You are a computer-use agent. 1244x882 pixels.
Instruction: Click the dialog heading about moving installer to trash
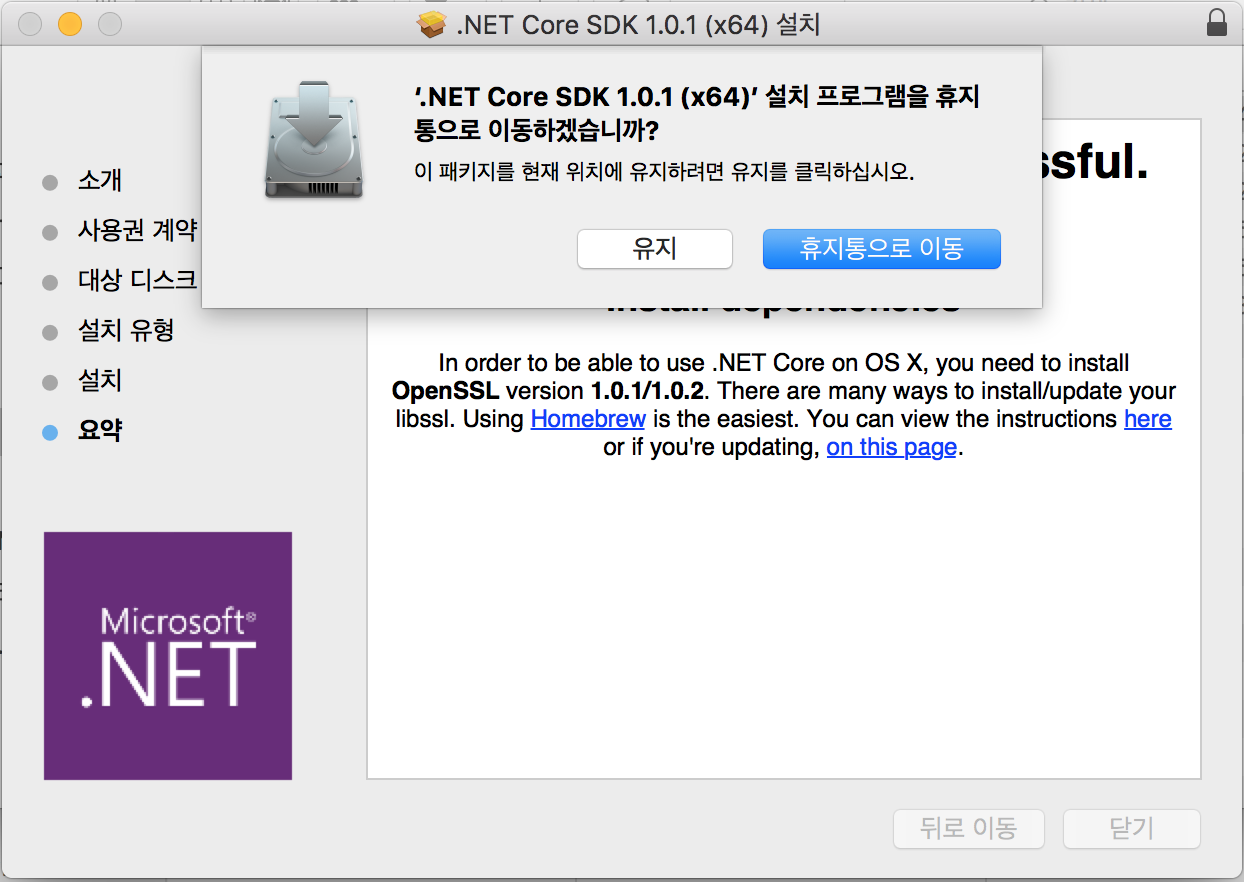pyautogui.click(x=697, y=114)
